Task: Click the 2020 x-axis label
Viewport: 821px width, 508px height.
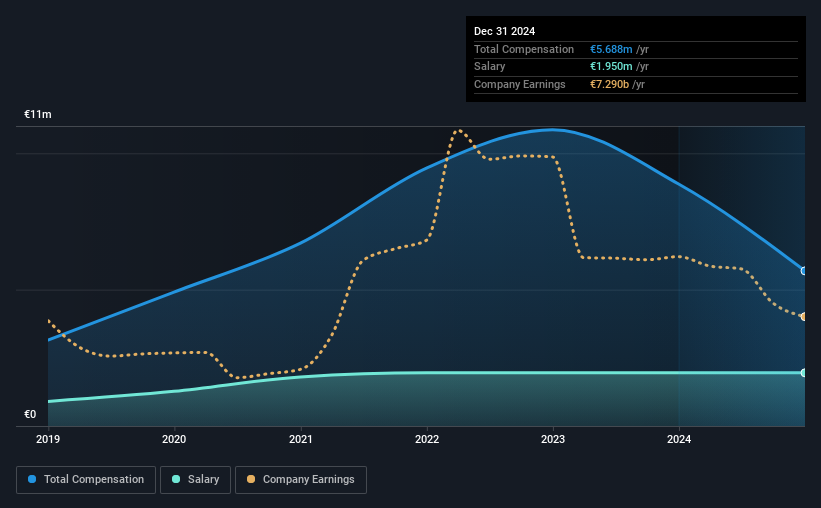Action: tap(174, 439)
